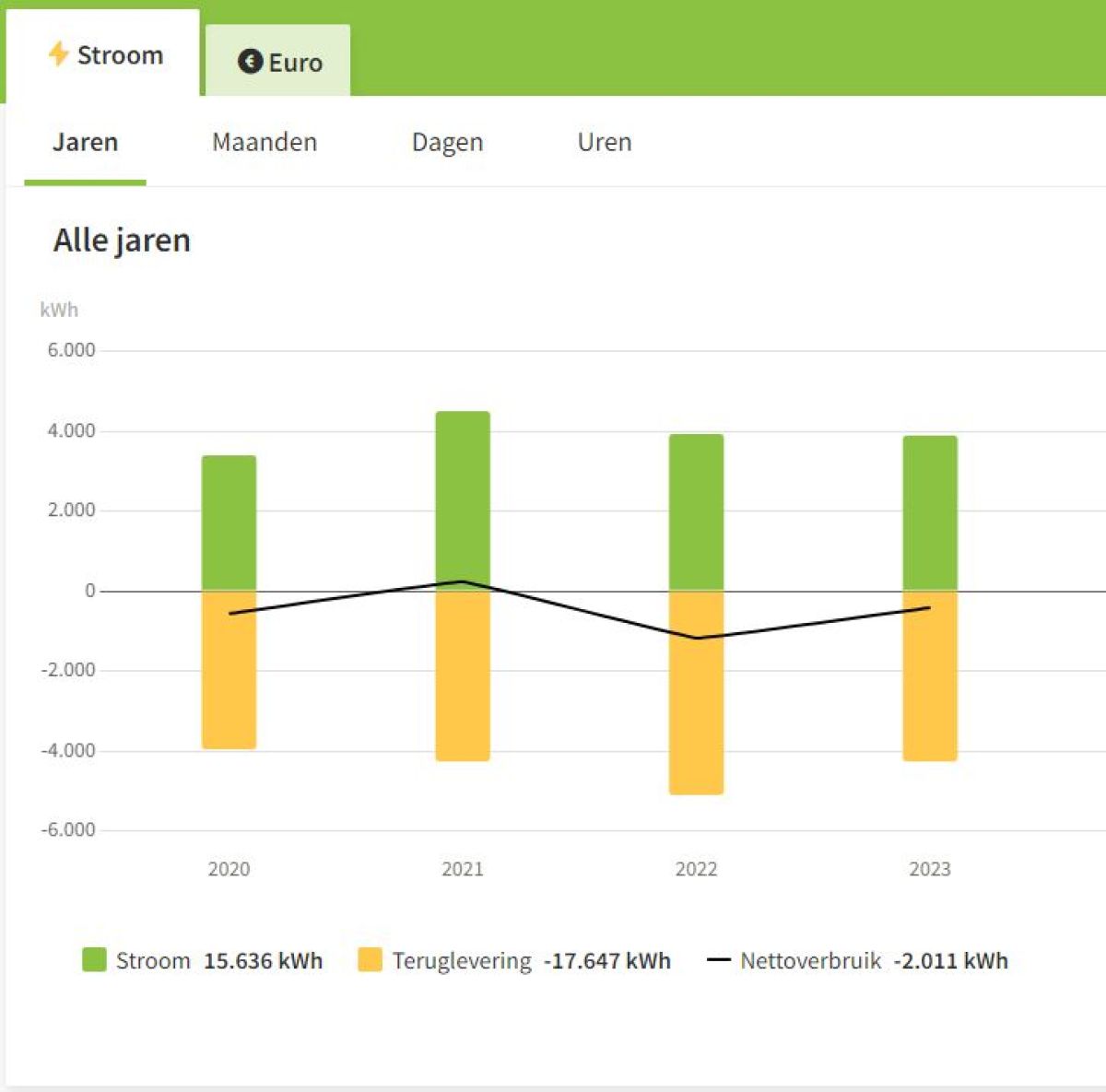Click the green consumption bar for 2020
The height and width of the screenshot is (1092, 1106).
click(229, 521)
